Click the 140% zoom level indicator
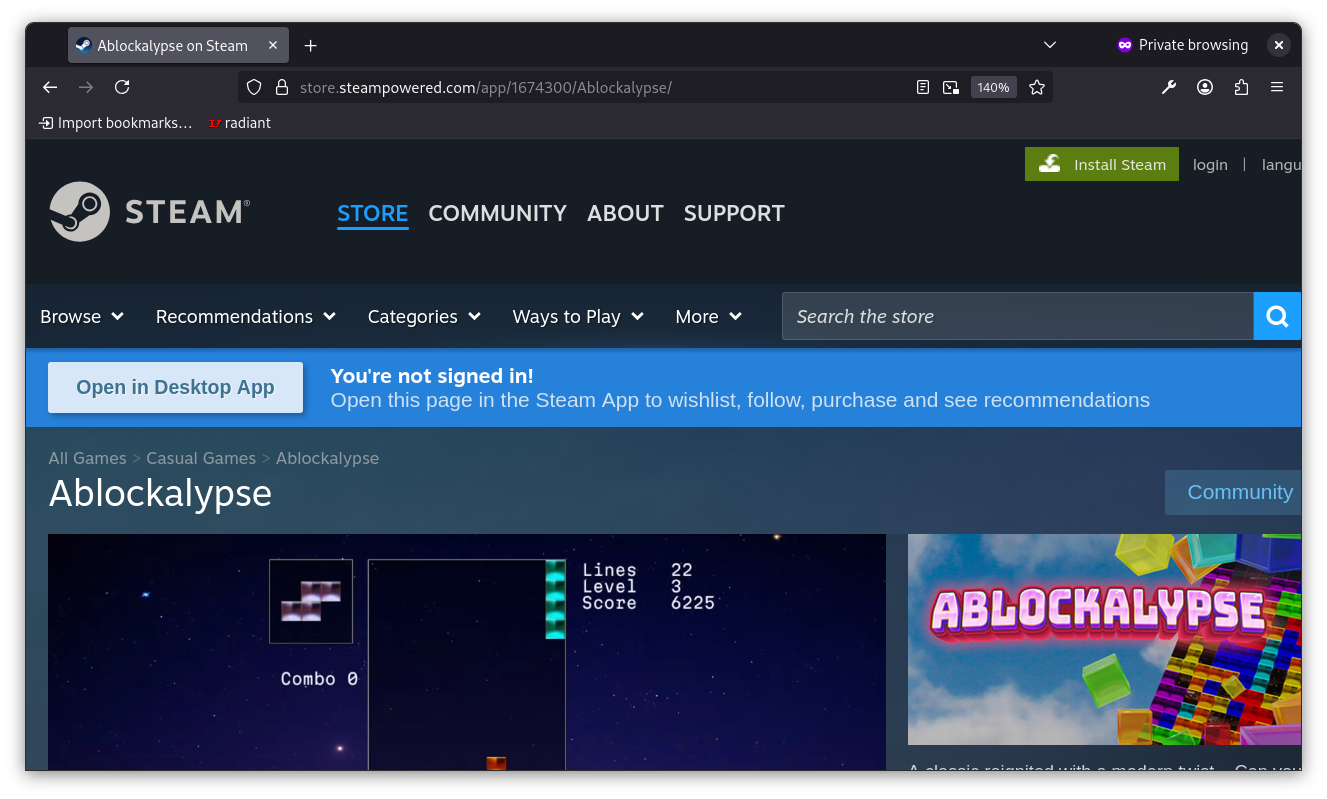 tap(993, 87)
